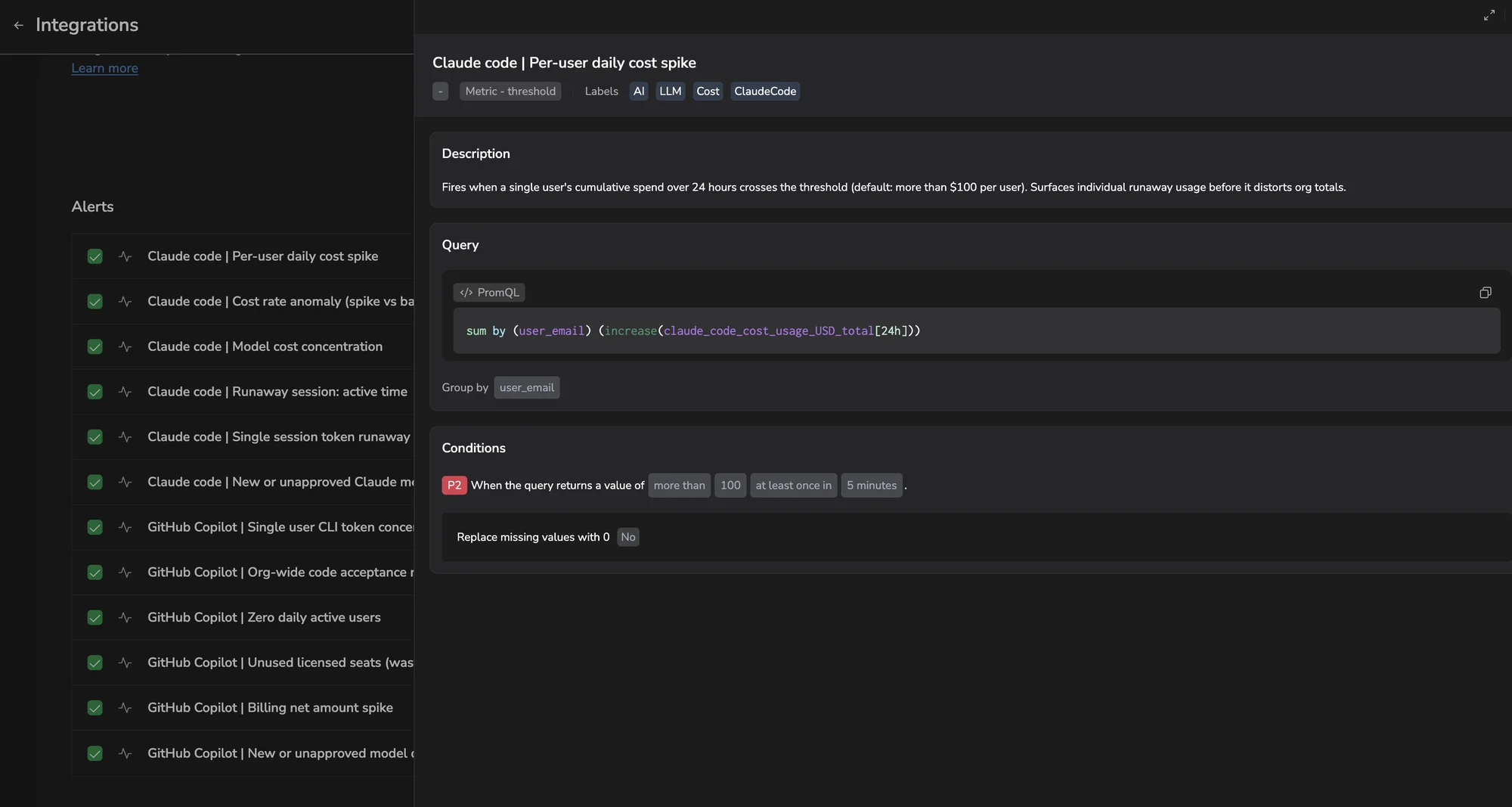The height and width of the screenshot is (807, 1512).
Task: Click the user_email Group by chip
Action: coord(527,388)
